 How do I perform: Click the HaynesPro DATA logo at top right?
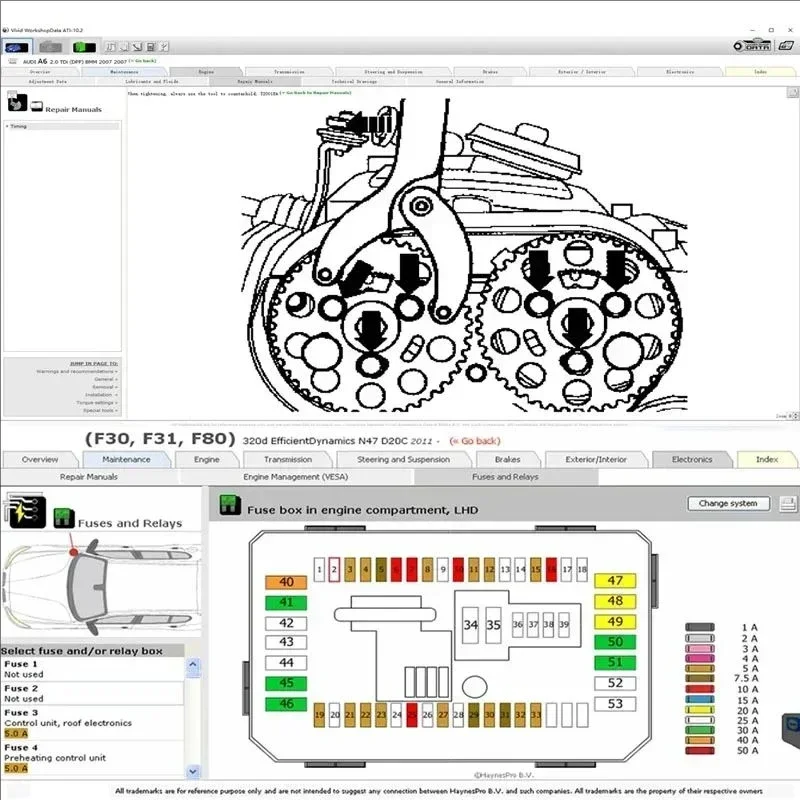(x=757, y=45)
